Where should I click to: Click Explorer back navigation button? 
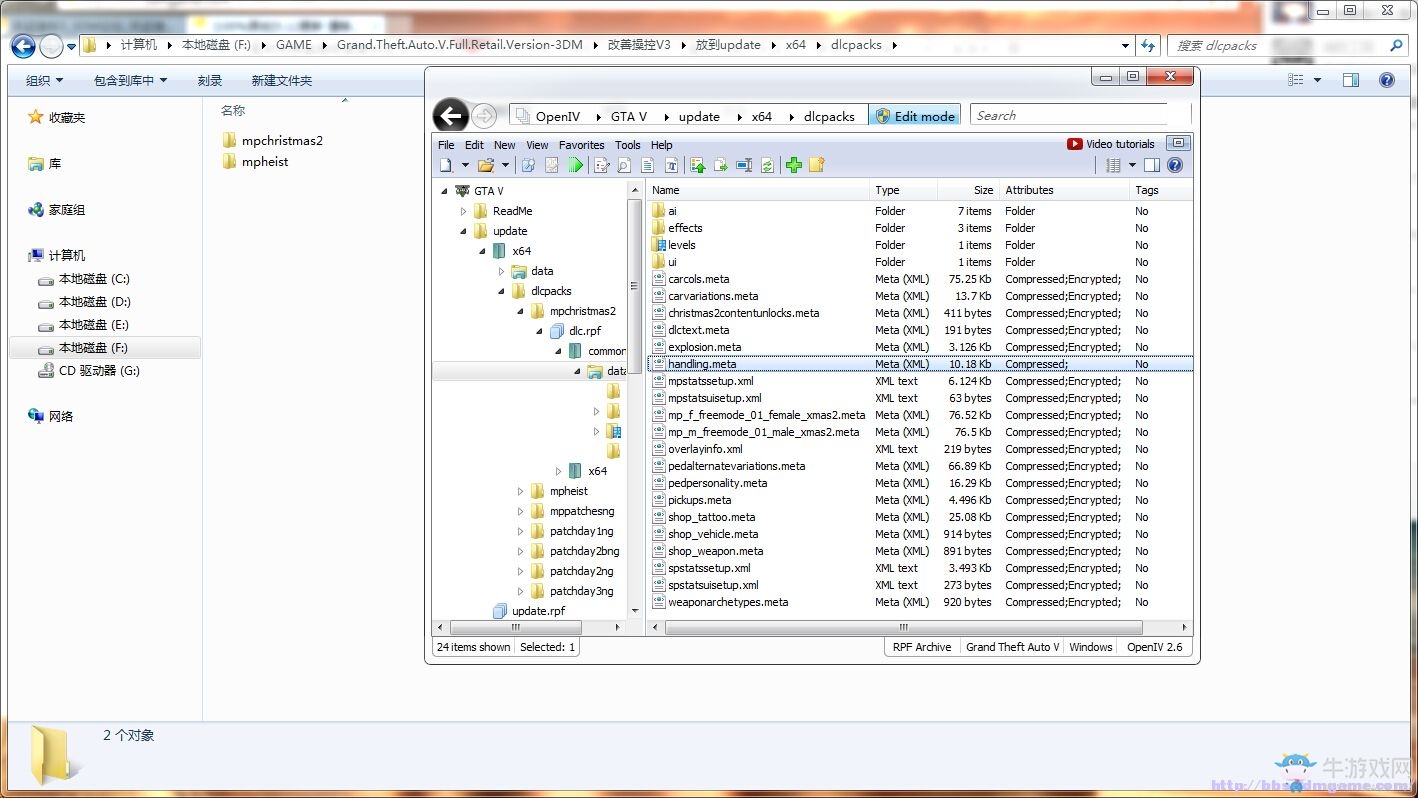24,46
